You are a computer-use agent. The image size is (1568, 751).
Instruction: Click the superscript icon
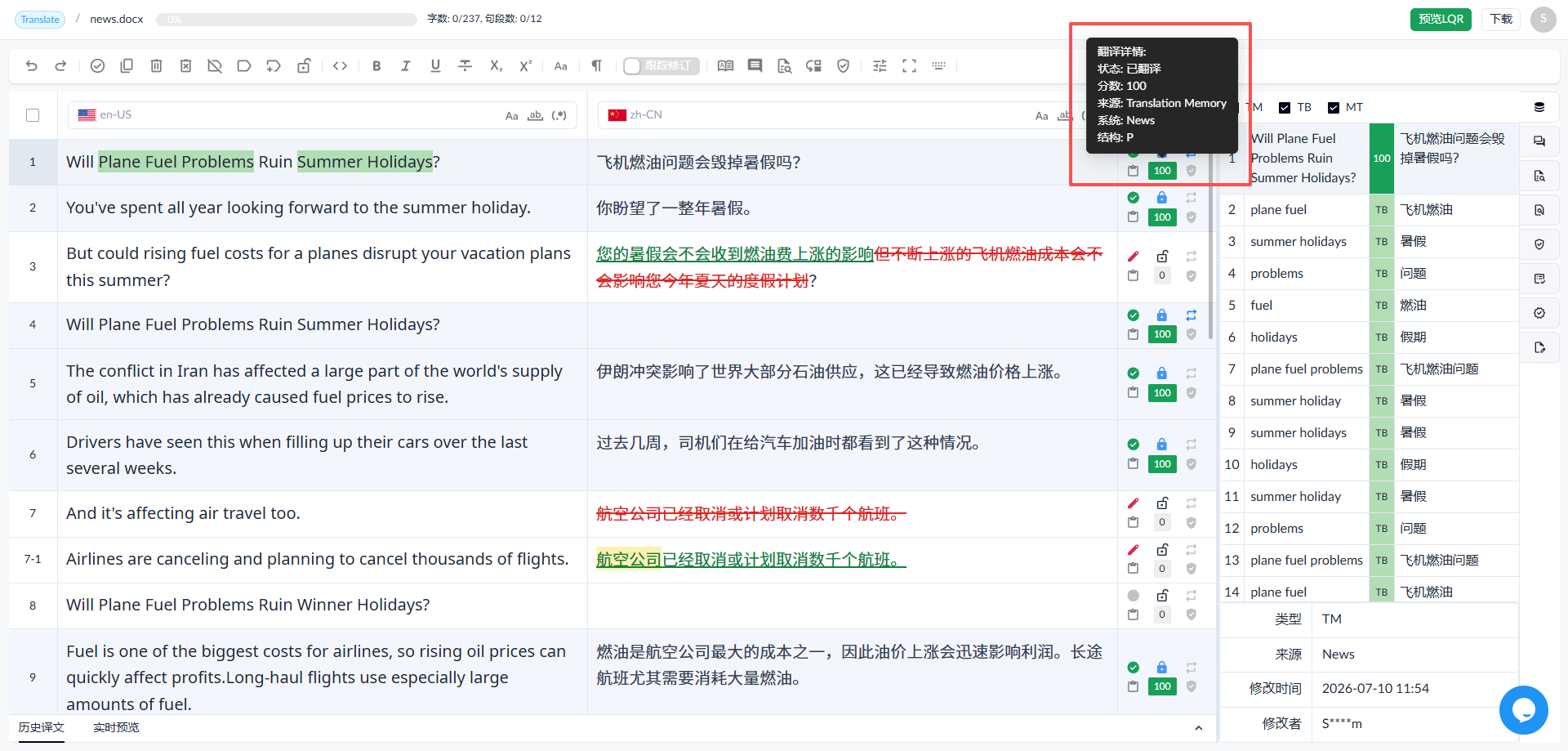(525, 66)
